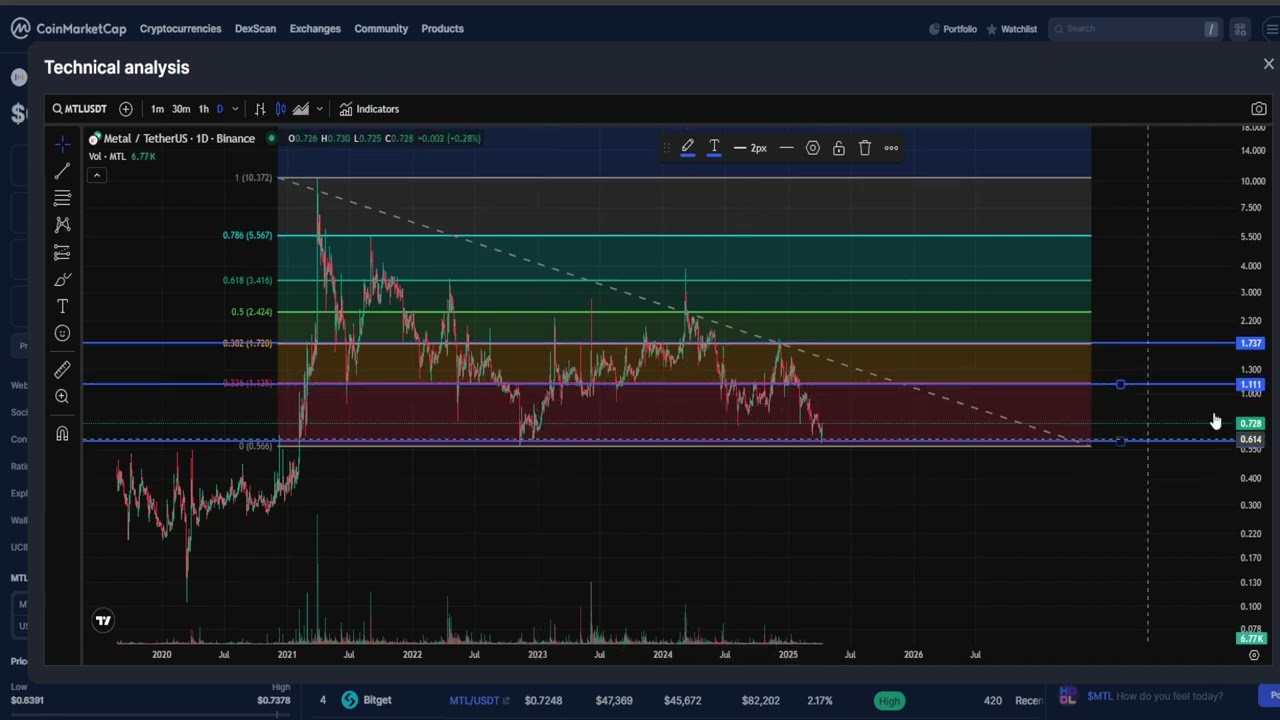Open the Community menu
Viewport: 1280px width, 720px height.
(x=381, y=29)
